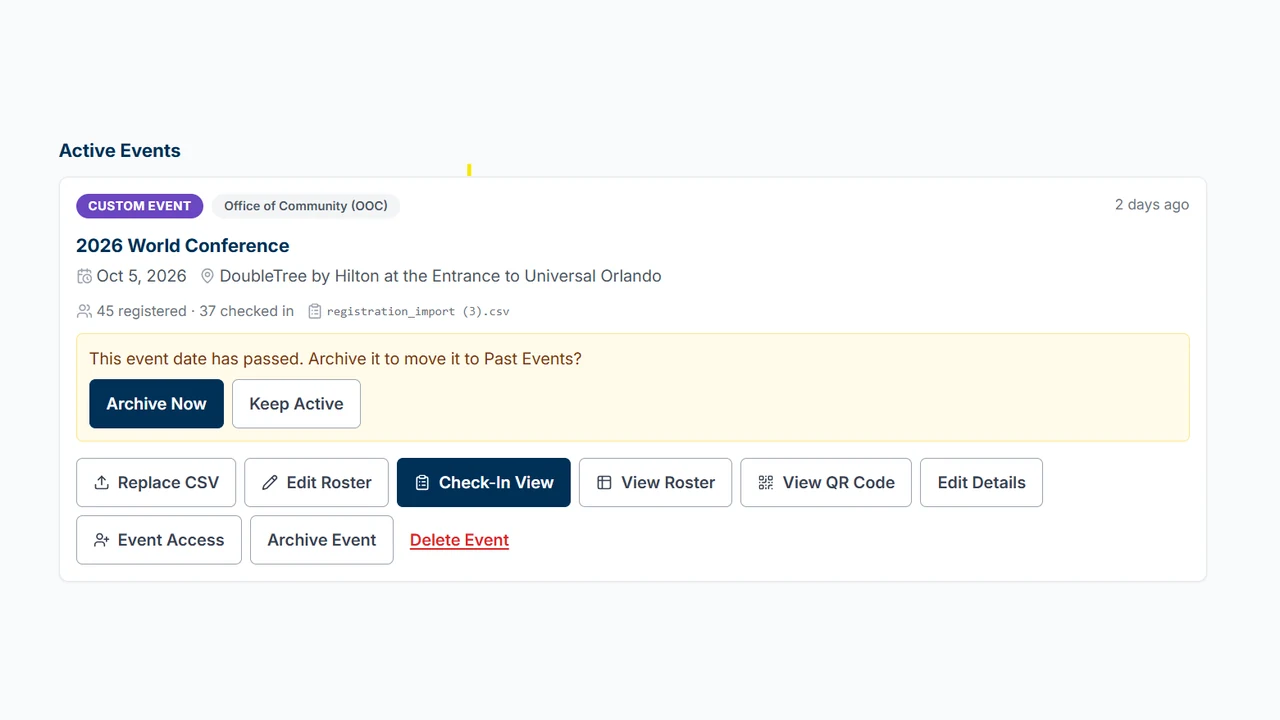Click the file icon beside registration_import CSV

[315, 311]
